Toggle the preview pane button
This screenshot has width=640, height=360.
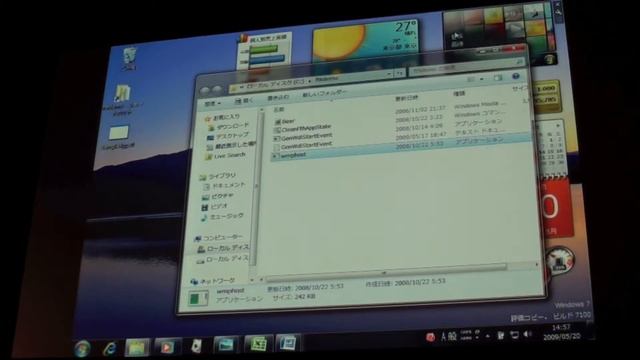(x=498, y=78)
